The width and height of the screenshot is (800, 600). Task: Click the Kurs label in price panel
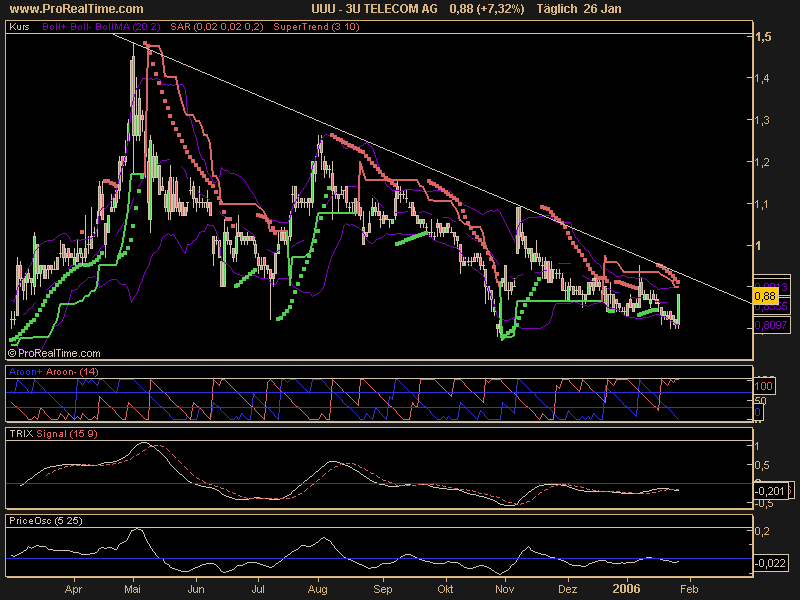[x=19, y=27]
